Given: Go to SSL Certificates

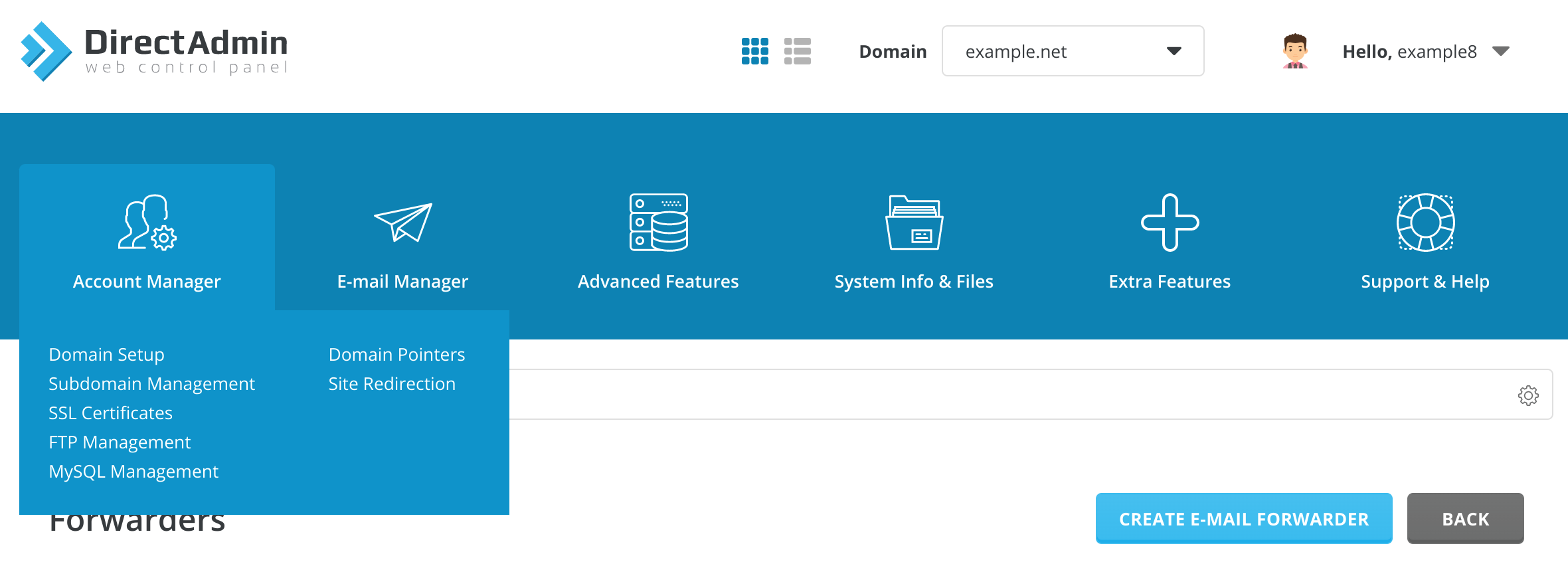Looking at the screenshot, I should [110, 413].
